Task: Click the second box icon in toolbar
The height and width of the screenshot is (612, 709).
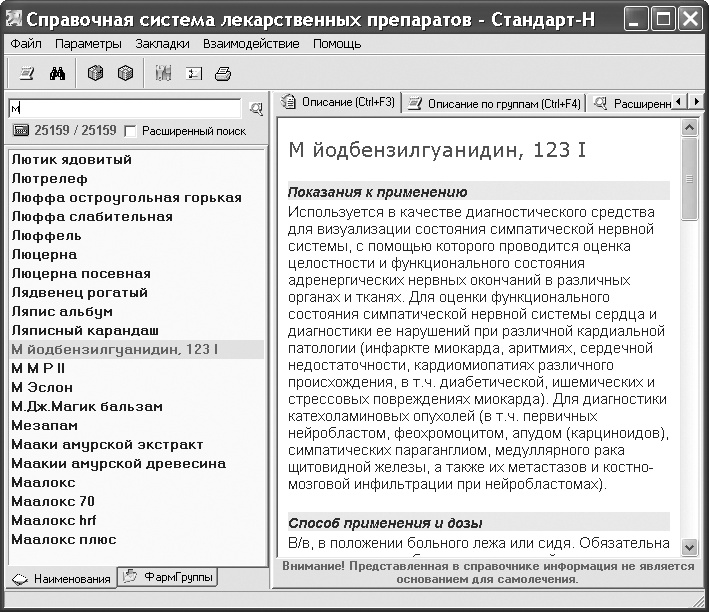Action: tap(125, 73)
